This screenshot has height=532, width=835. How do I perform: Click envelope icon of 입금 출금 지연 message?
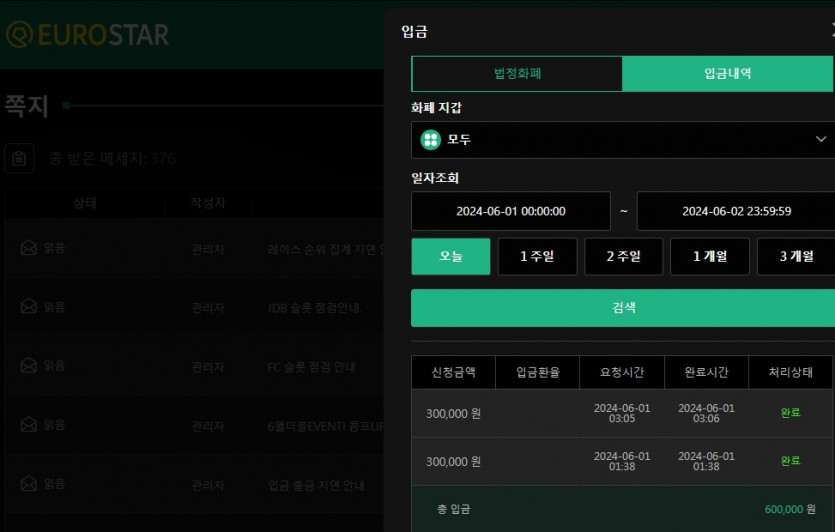coord(28,484)
